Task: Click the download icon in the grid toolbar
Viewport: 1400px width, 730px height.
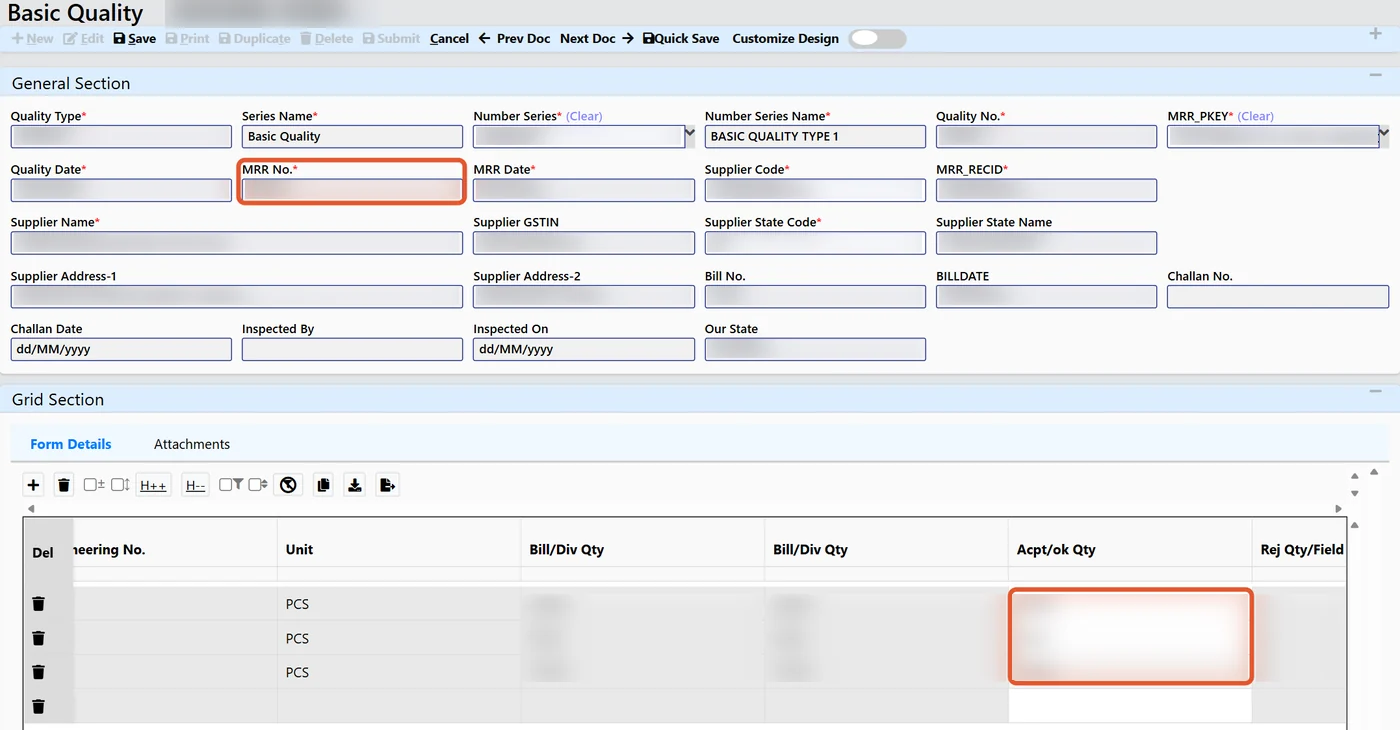Action: 354,485
